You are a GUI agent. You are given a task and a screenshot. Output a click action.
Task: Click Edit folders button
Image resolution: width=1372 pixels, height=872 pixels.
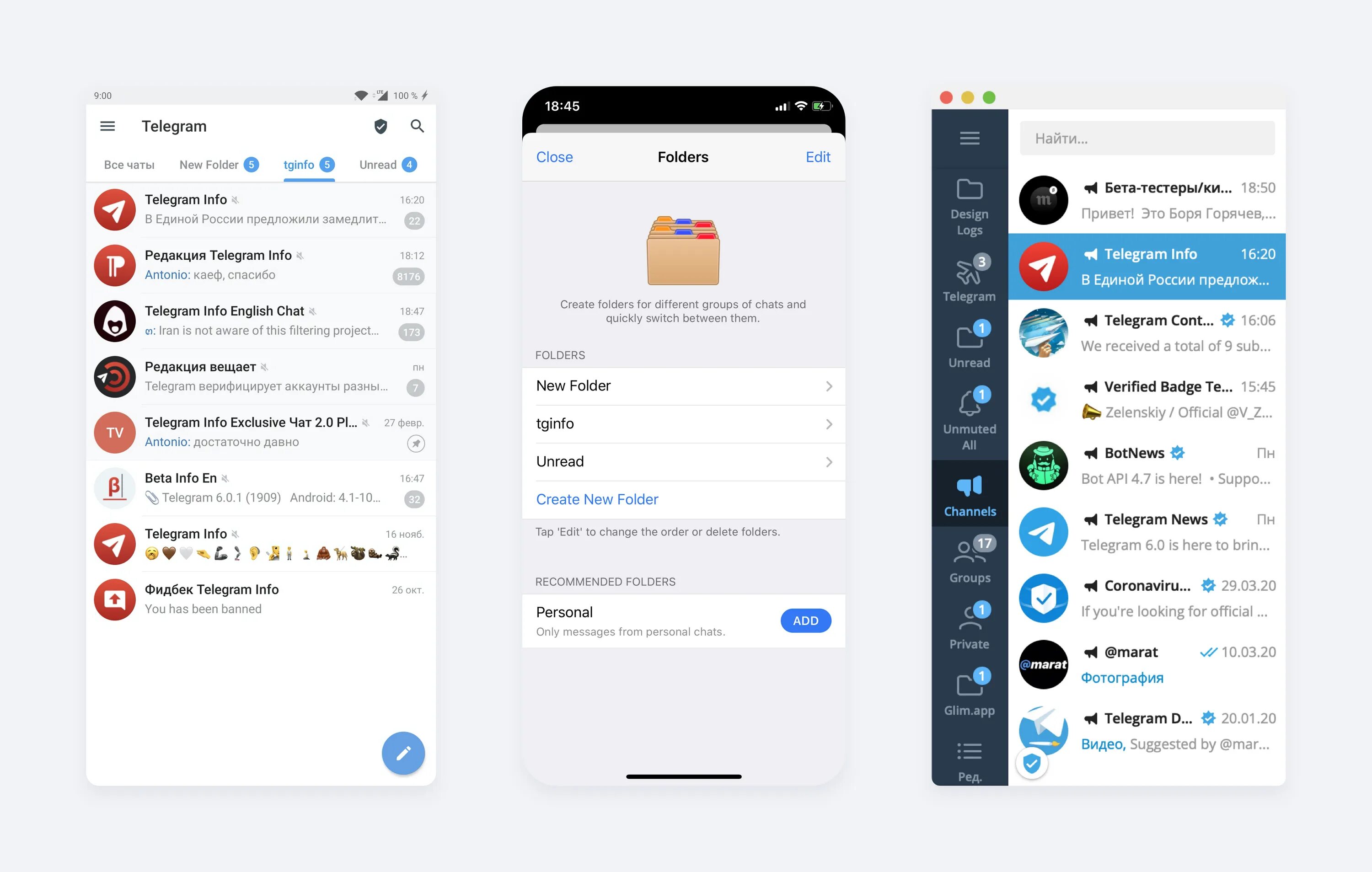tap(819, 156)
